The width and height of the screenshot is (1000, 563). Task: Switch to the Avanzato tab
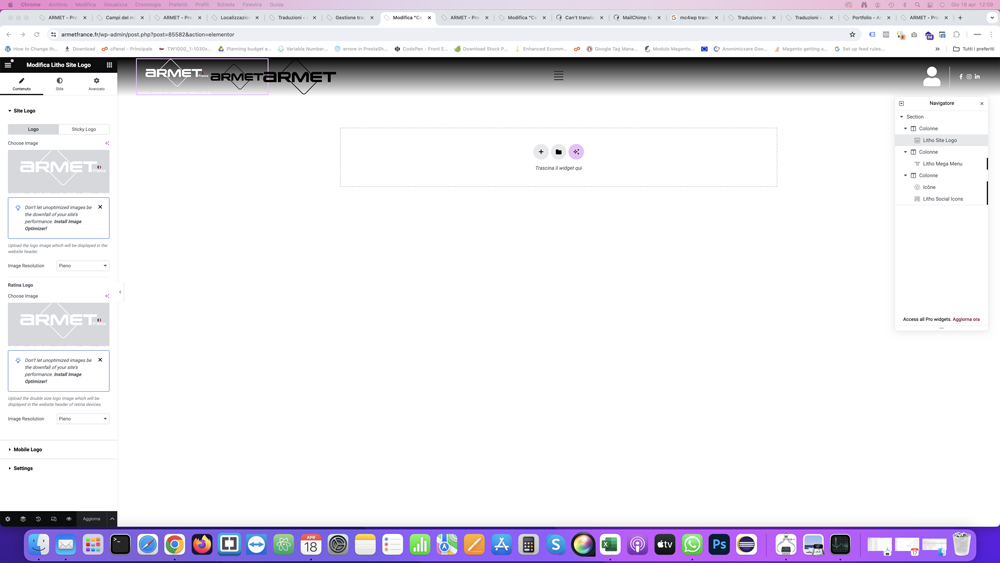(x=96, y=84)
